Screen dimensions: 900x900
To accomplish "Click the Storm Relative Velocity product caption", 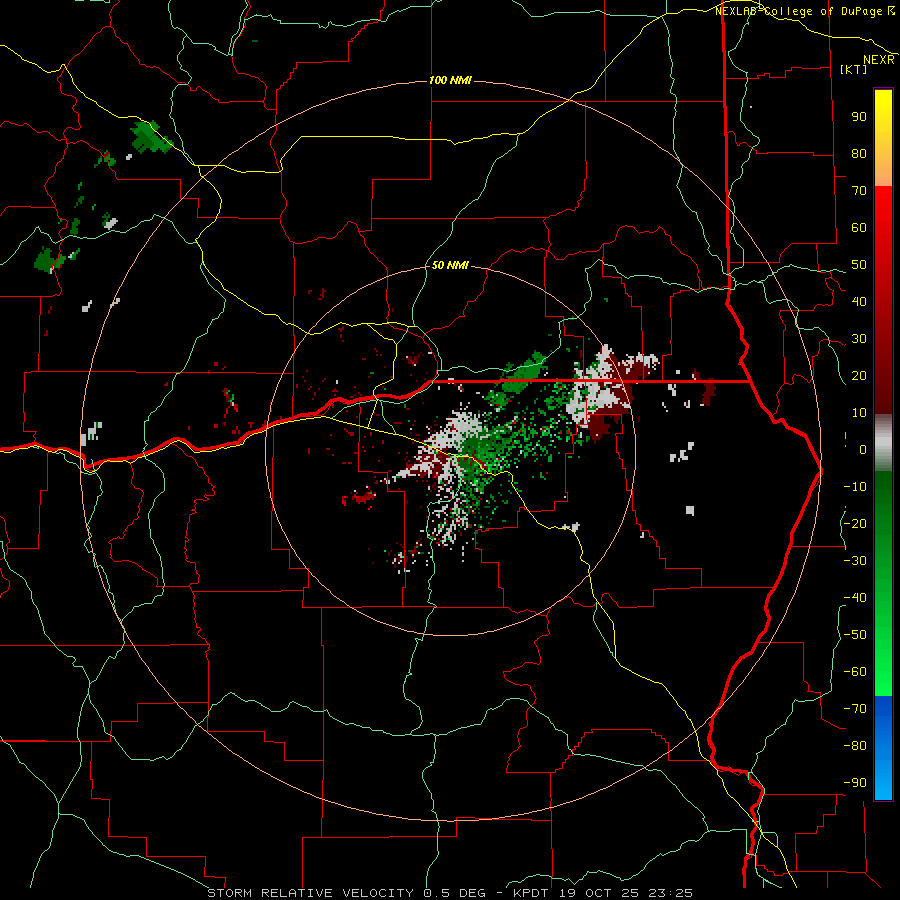I will pyautogui.click(x=450, y=893).
